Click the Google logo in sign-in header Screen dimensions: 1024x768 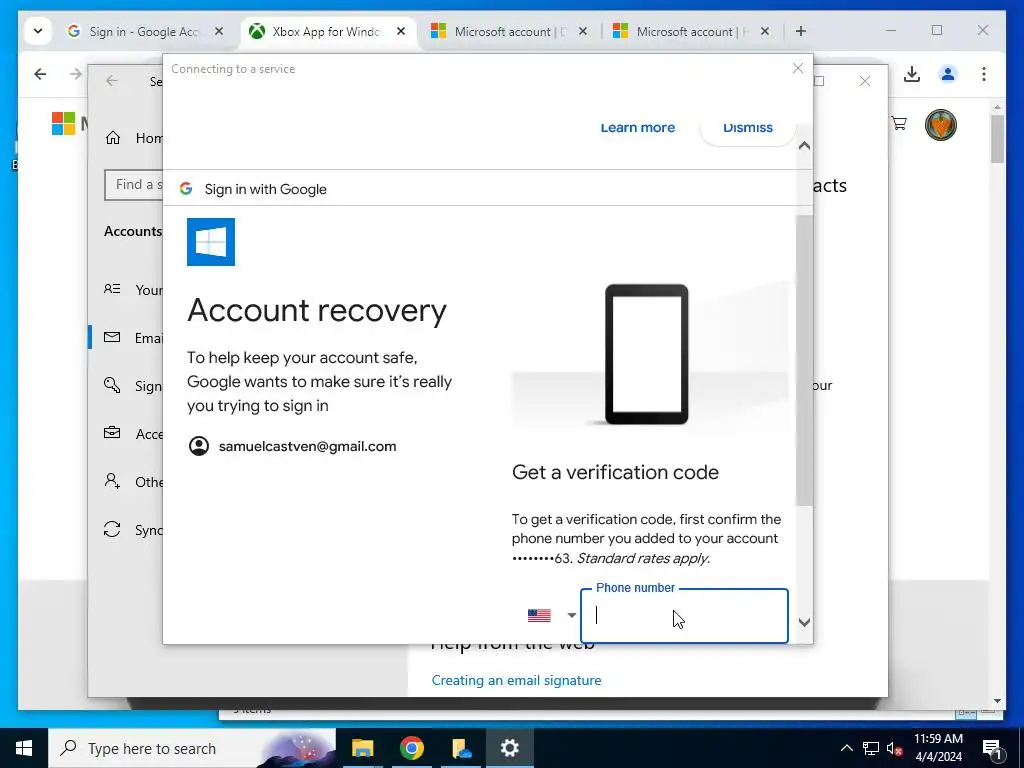(x=186, y=189)
